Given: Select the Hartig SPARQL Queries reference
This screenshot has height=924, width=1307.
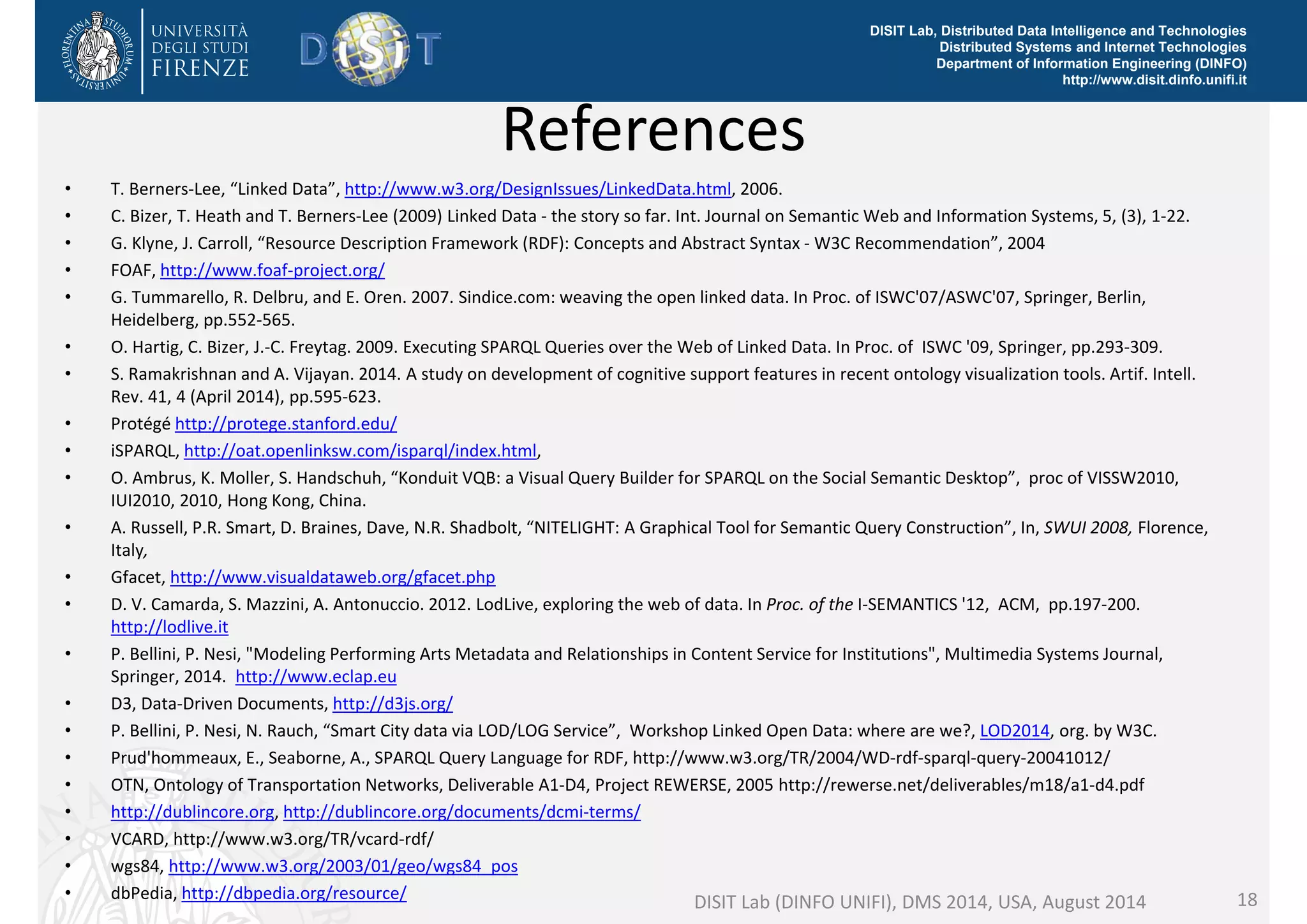Looking at the screenshot, I should [x=637, y=347].
